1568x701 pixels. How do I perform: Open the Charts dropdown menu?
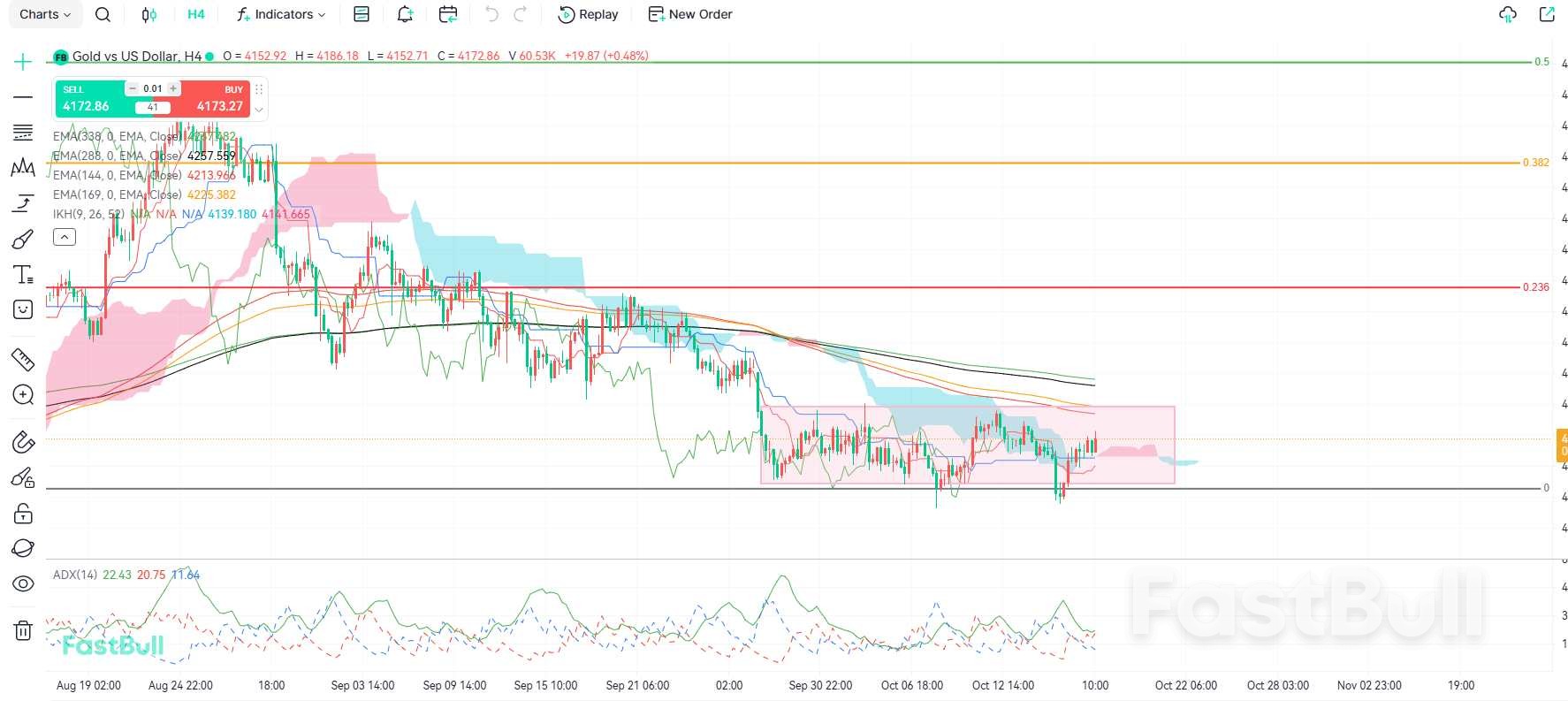[x=45, y=14]
